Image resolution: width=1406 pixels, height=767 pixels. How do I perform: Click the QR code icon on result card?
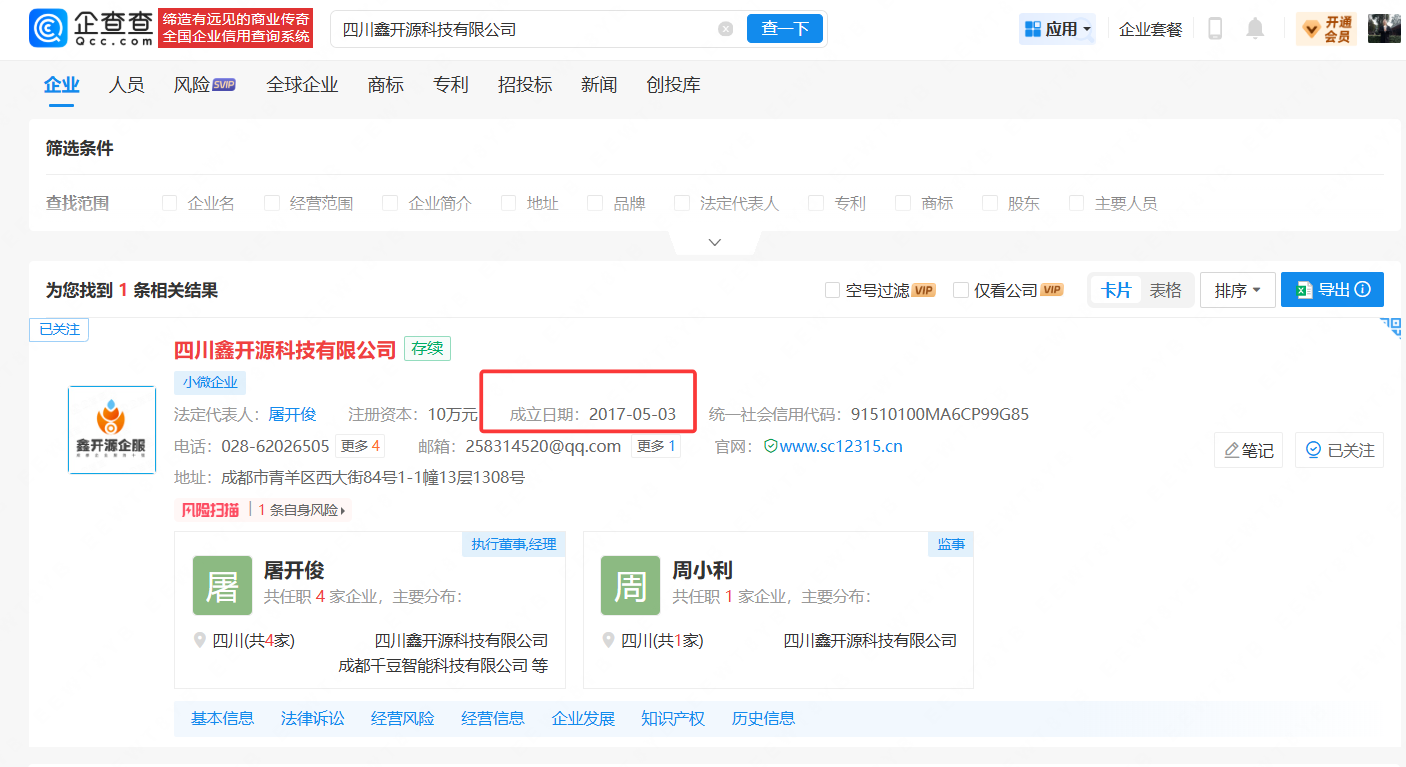click(x=1391, y=327)
